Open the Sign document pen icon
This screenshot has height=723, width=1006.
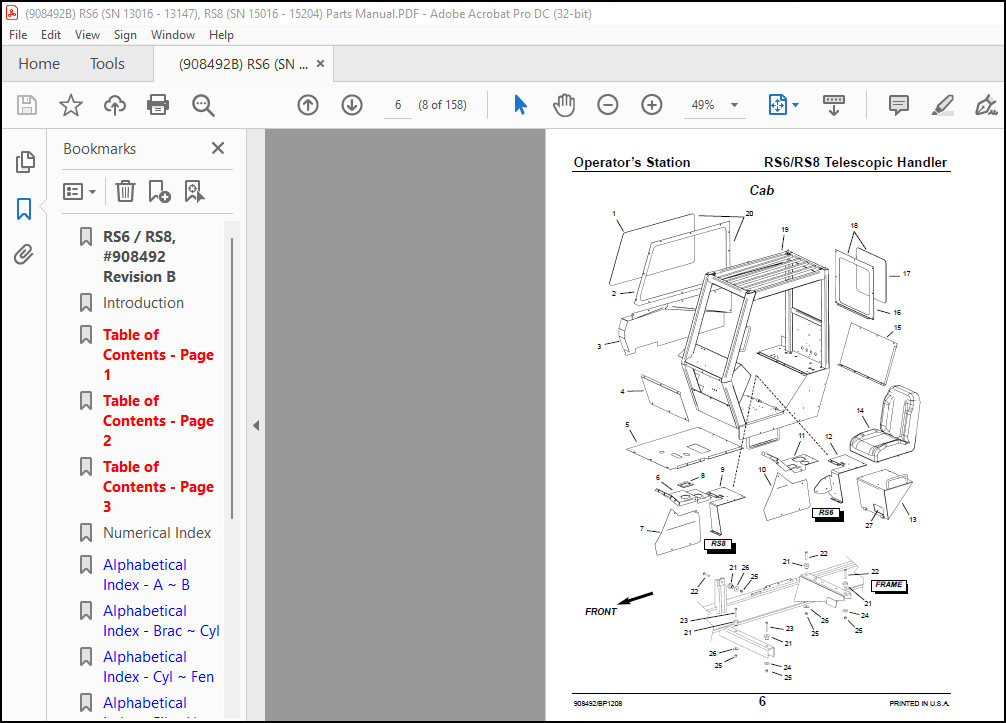point(985,105)
